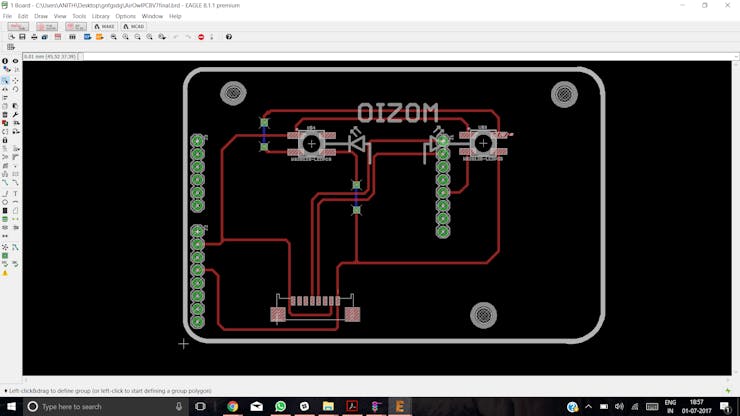This screenshot has width=740, height=416.
Task: Run a ULP with orange icon
Action: click(x=100, y=37)
